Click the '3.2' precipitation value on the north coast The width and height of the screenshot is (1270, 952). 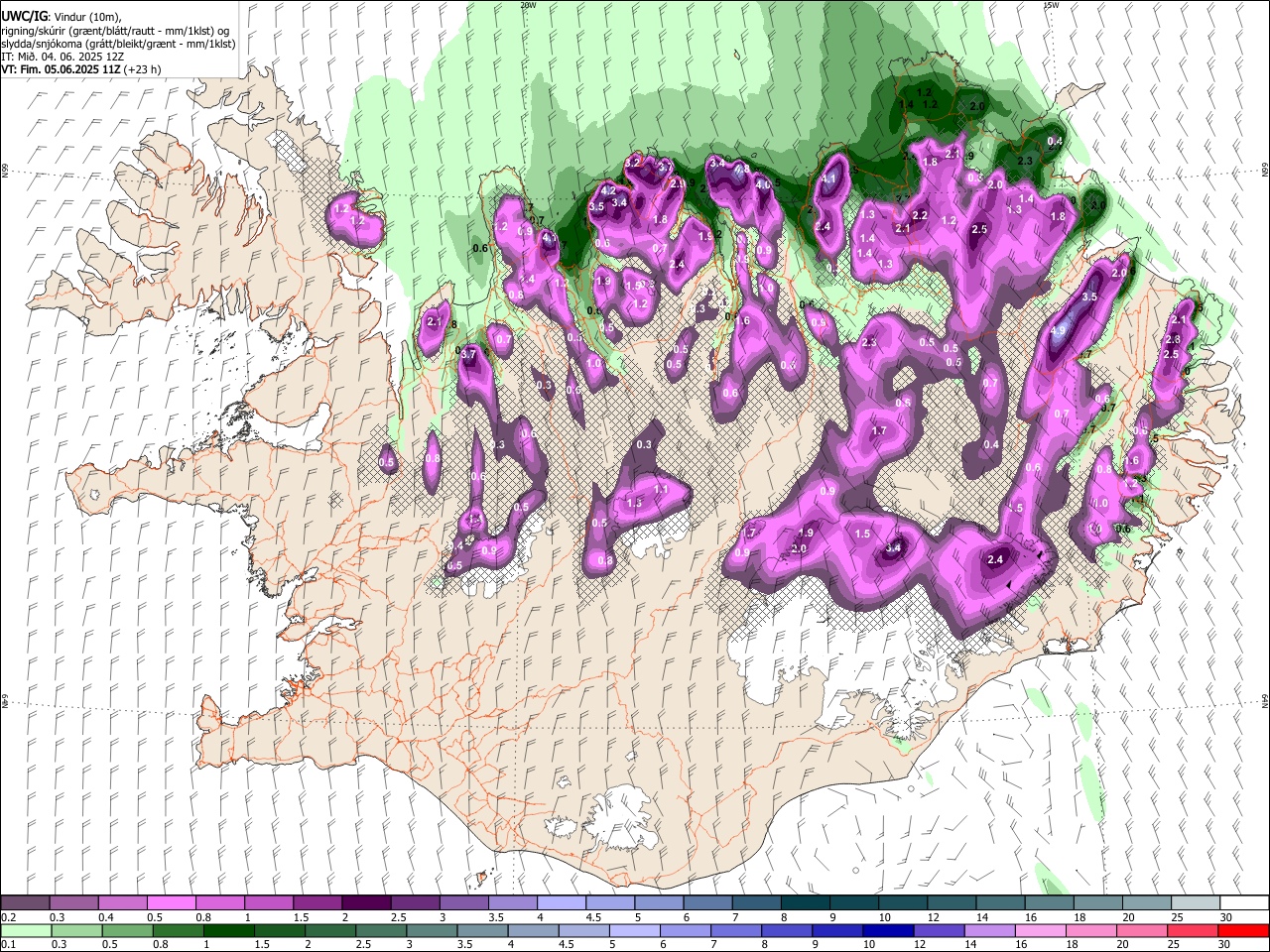(632, 162)
